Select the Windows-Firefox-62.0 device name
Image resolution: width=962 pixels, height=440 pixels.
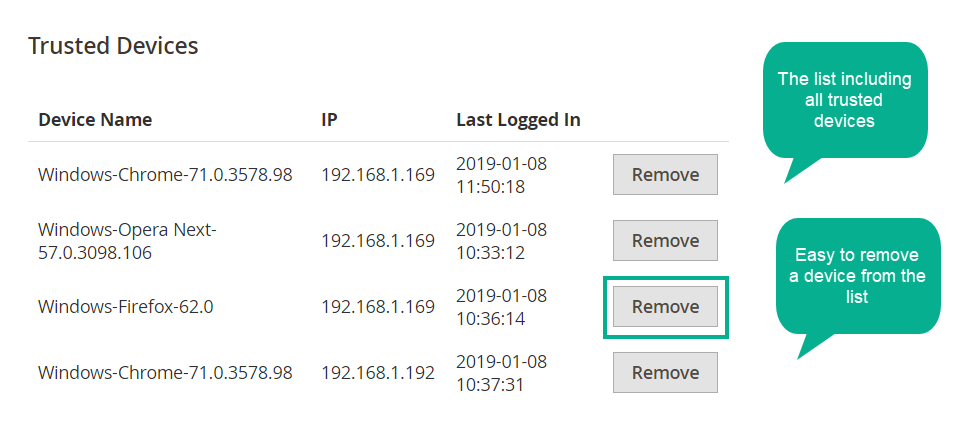point(126,306)
